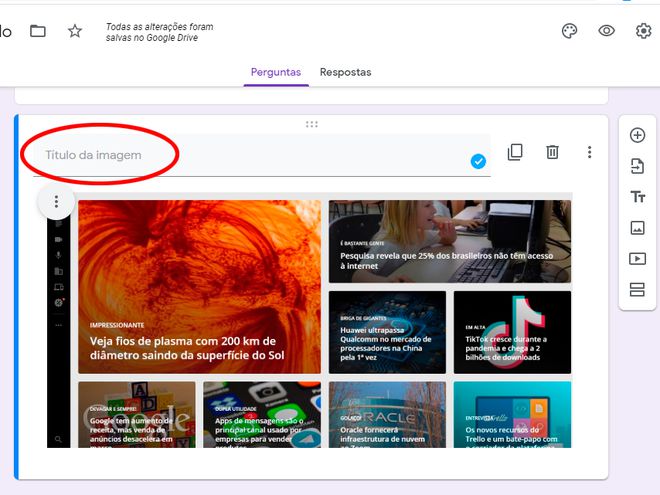Switch to the Perguntas tab

pos(276,72)
